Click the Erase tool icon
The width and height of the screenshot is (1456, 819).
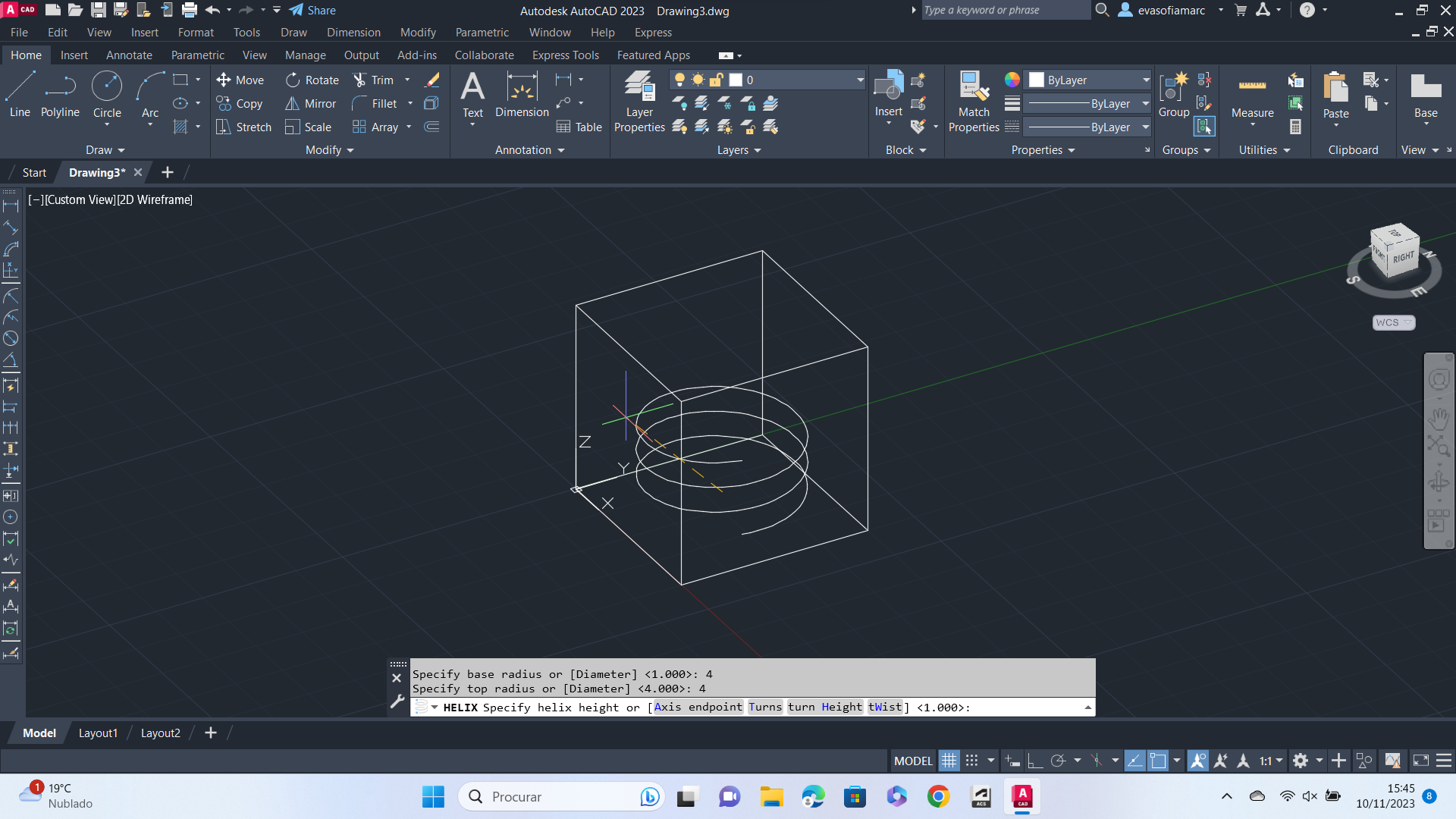432,80
